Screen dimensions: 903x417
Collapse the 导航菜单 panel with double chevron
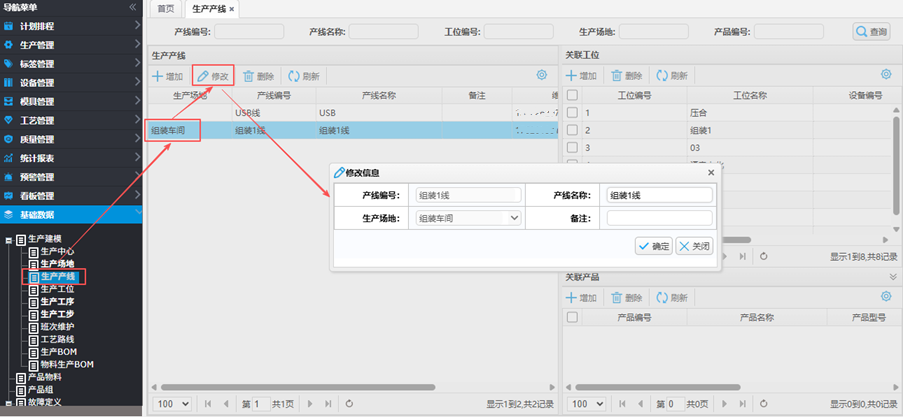tap(133, 7)
